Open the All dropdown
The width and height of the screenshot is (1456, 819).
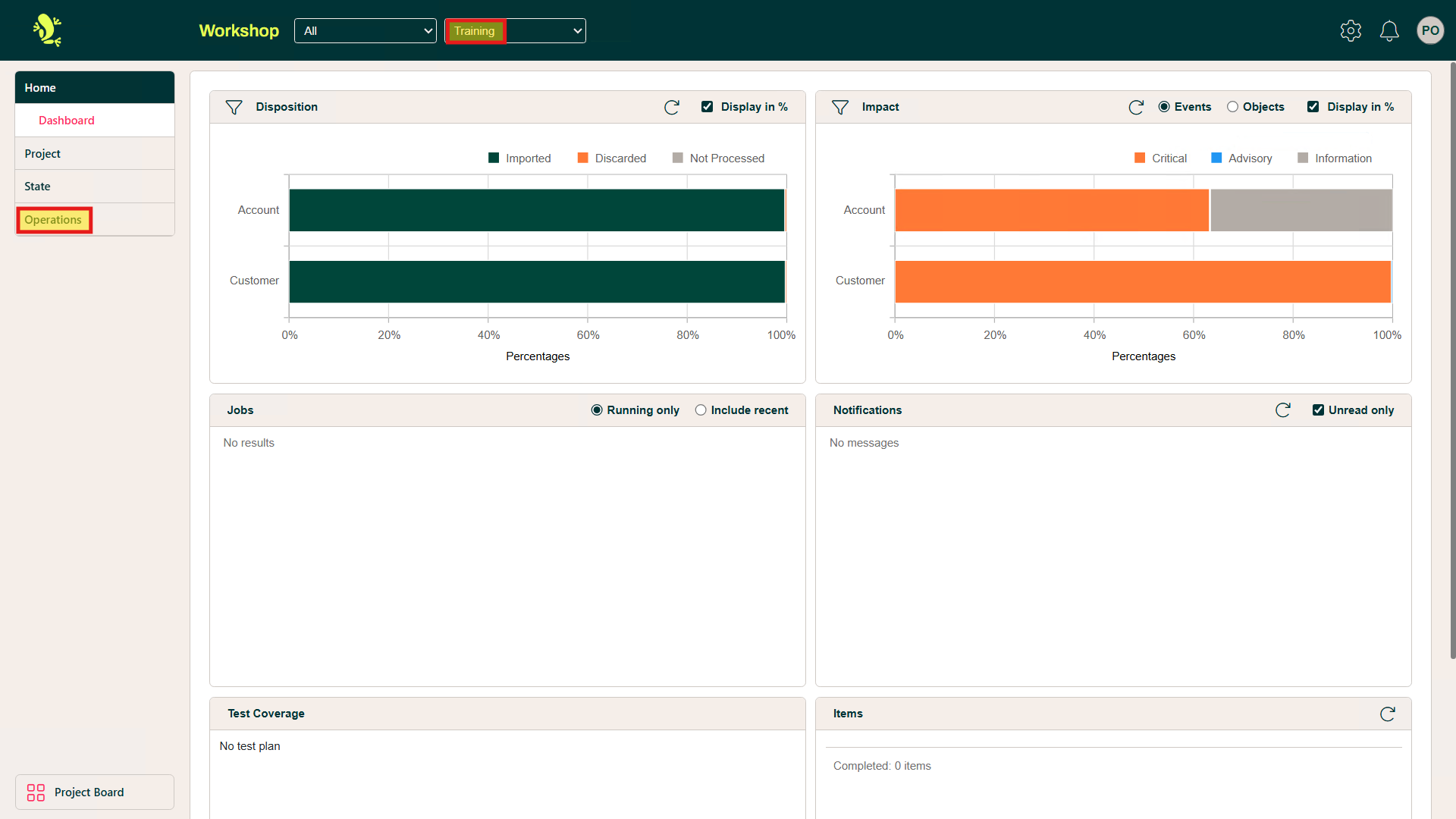tap(365, 31)
